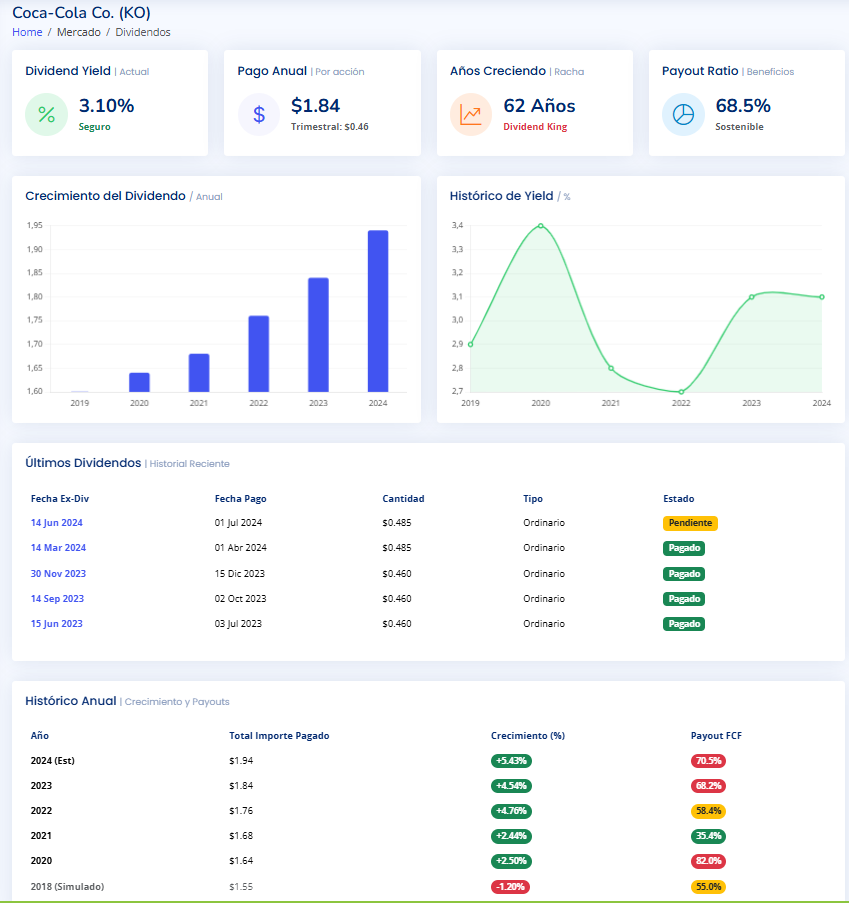Viewport: 849px width, 903px height.
Task: Click the Fecha Pago column header
Action: 241,499
